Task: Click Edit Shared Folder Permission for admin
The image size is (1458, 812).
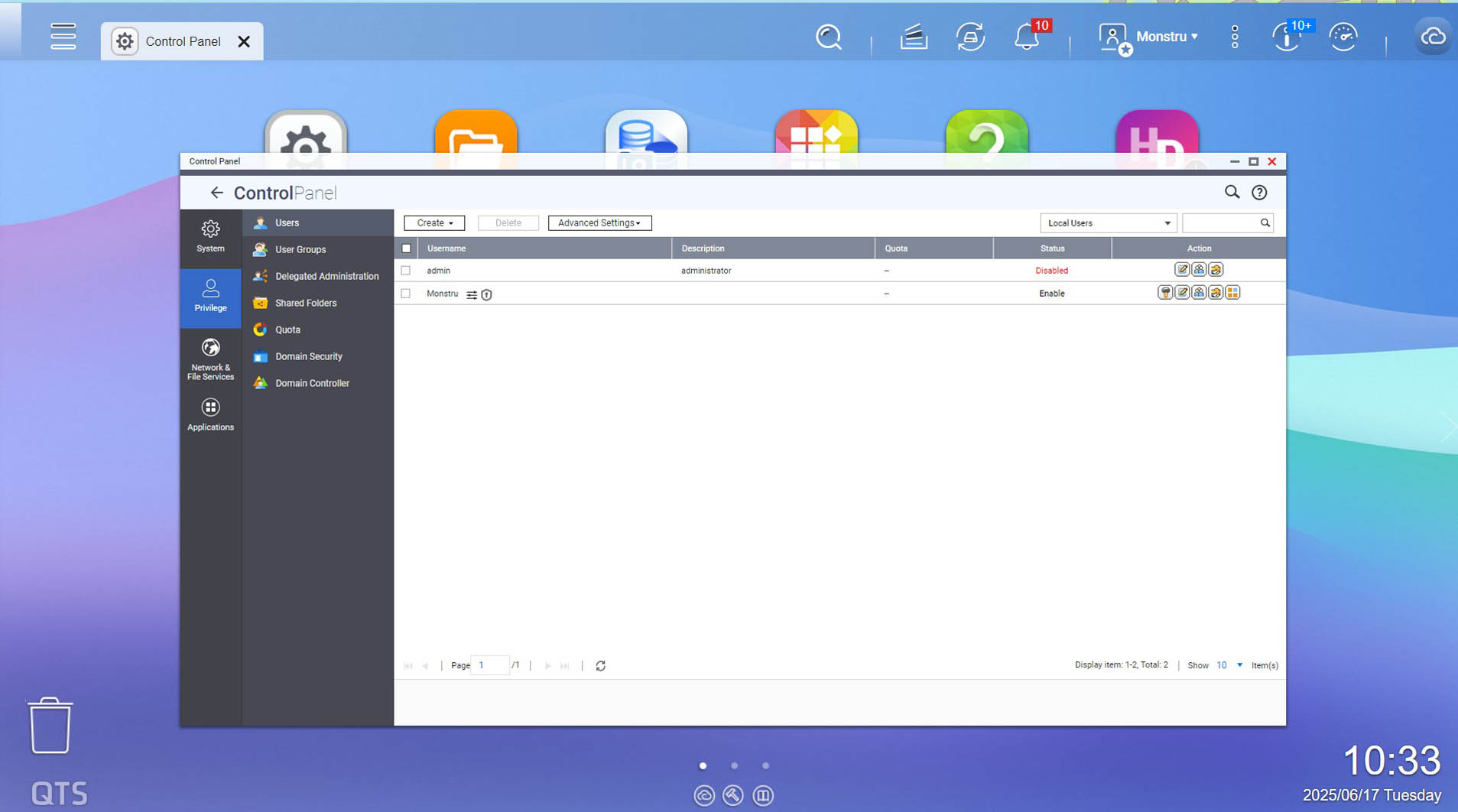Action: click(1216, 270)
